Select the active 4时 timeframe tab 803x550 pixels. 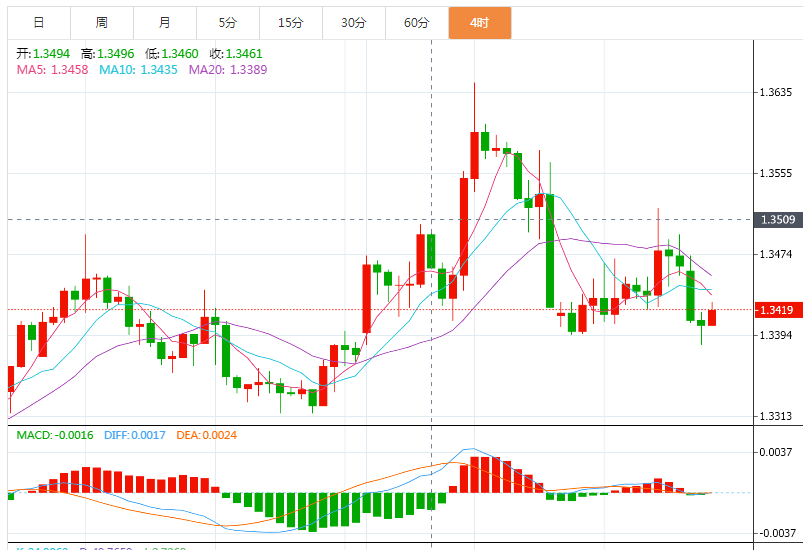click(480, 23)
